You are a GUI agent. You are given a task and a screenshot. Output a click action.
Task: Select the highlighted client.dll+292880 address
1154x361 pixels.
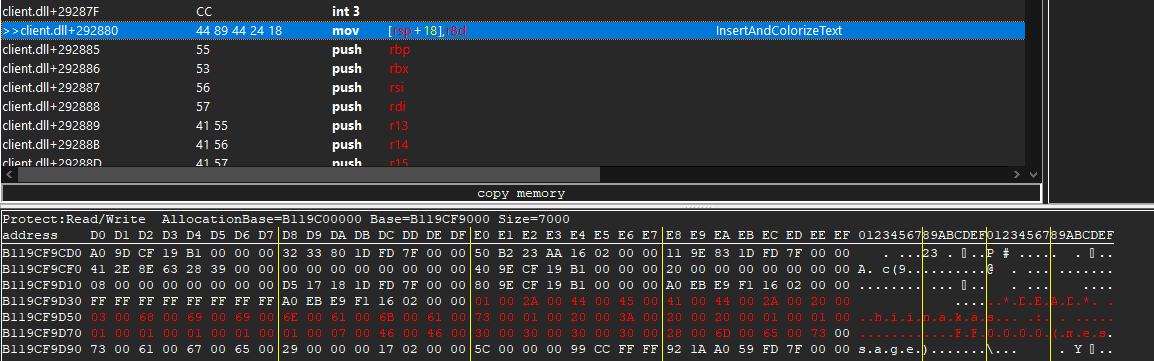click(60, 31)
